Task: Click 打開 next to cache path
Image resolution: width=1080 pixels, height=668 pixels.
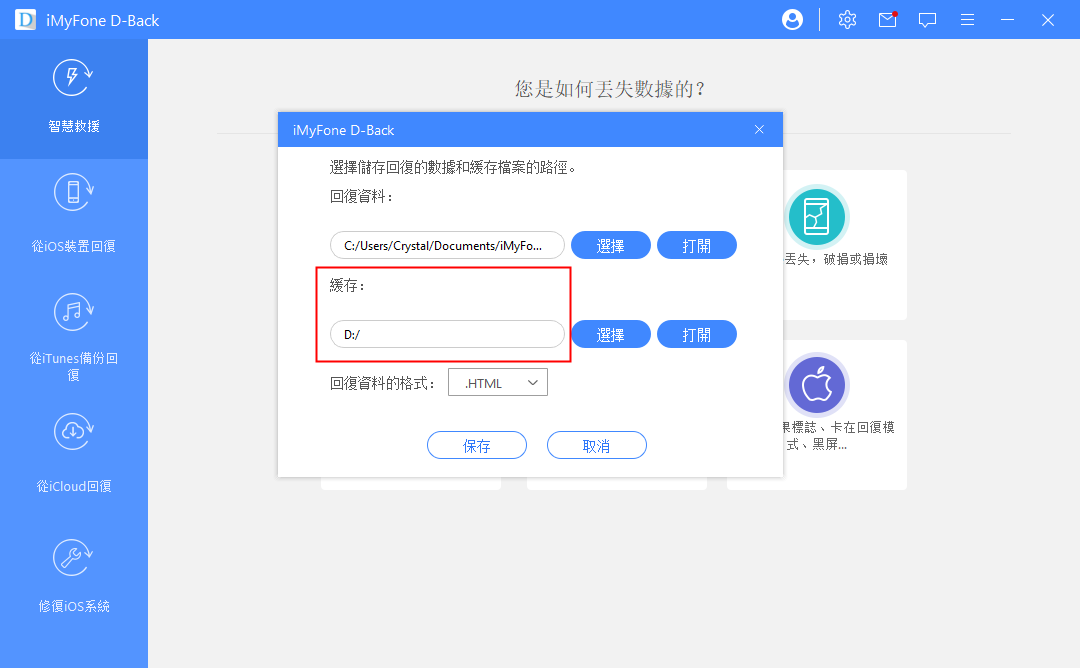Action: tap(696, 334)
